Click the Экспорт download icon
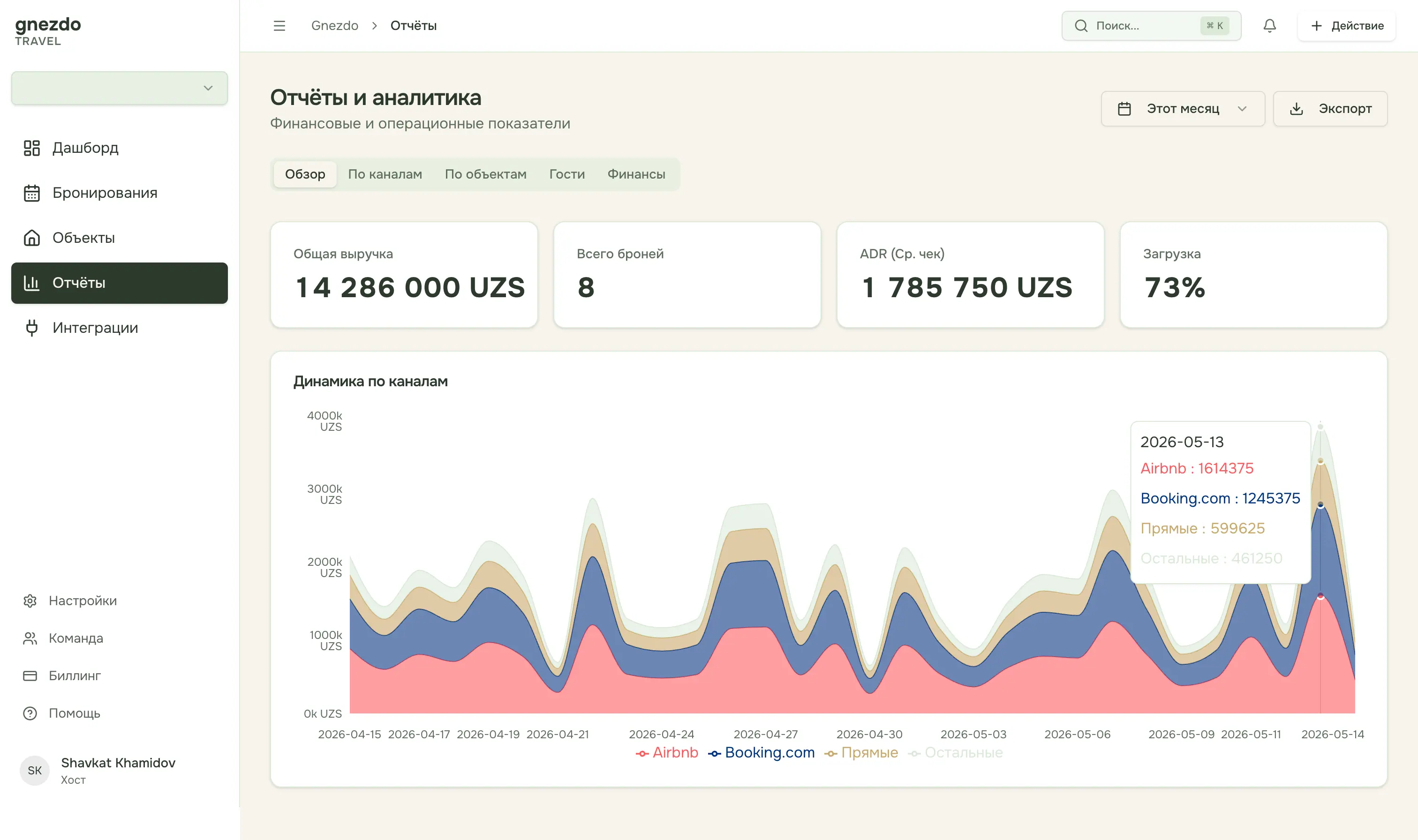 (1296, 109)
